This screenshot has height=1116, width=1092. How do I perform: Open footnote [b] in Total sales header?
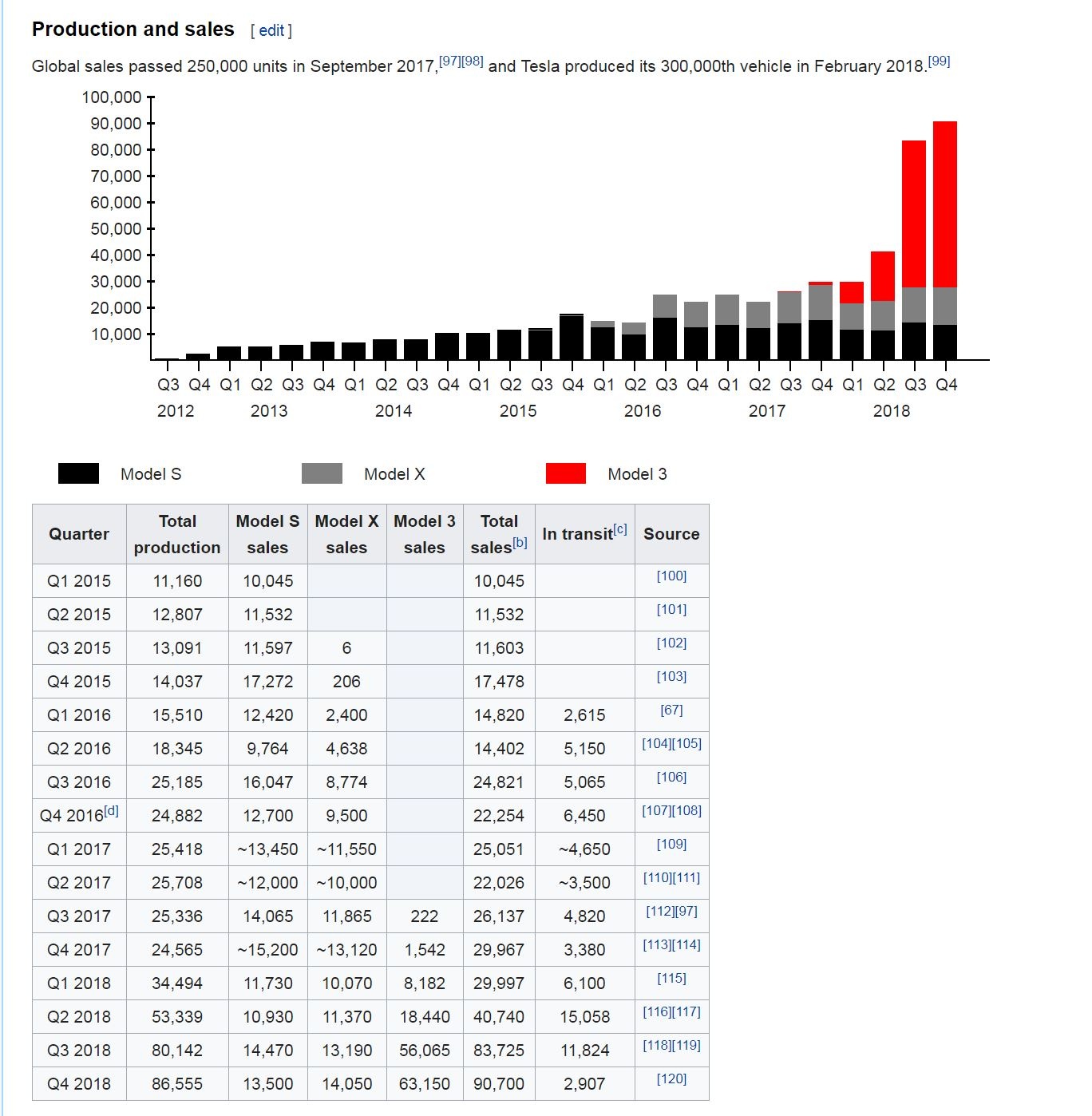point(520,542)
